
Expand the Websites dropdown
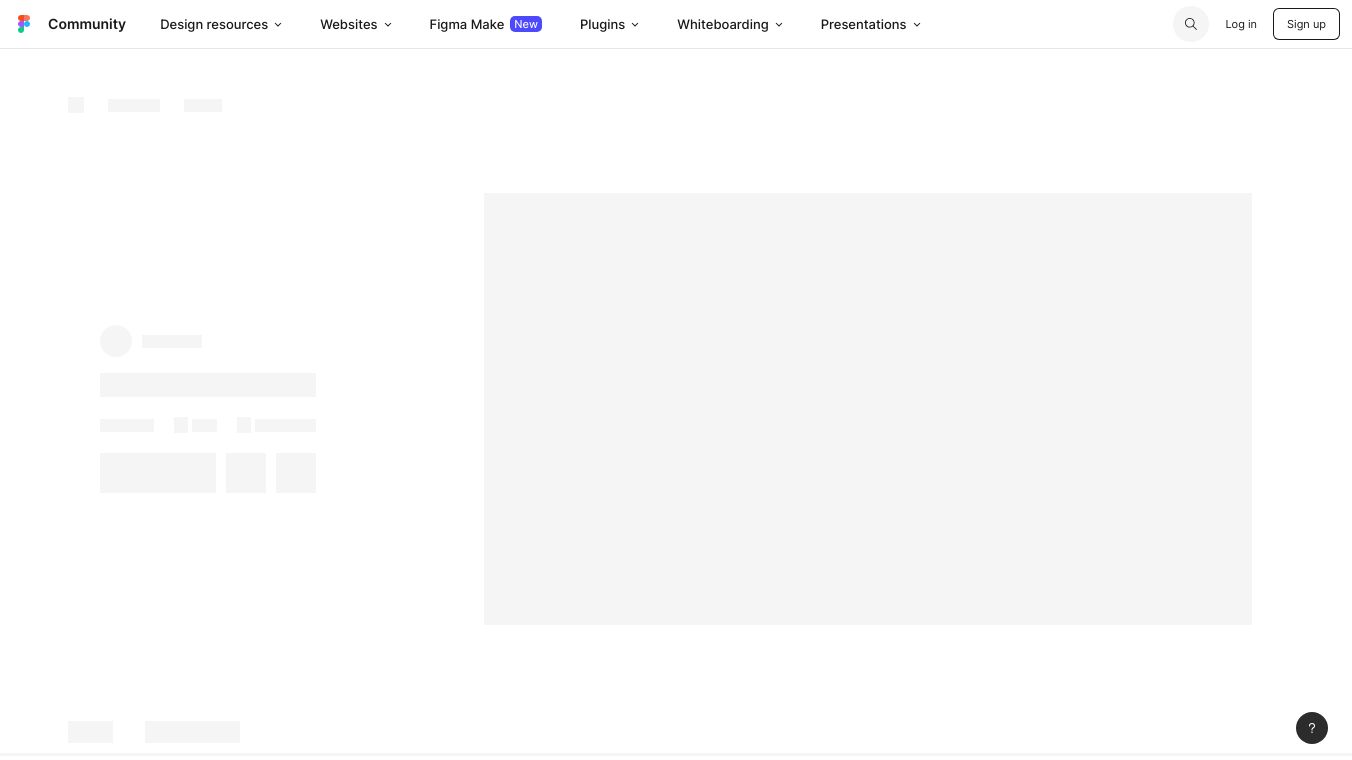point(355,24)
